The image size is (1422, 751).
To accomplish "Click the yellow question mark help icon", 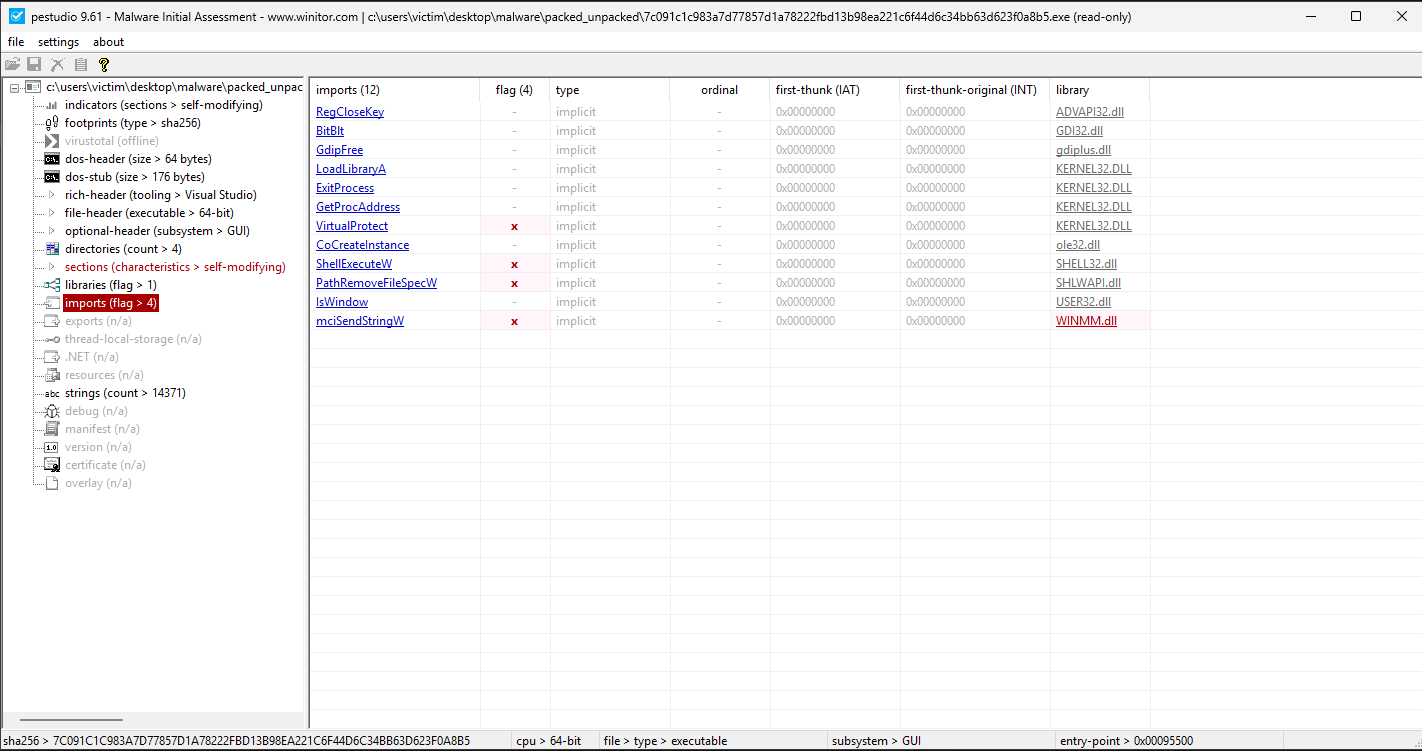I will coord(103,64).
